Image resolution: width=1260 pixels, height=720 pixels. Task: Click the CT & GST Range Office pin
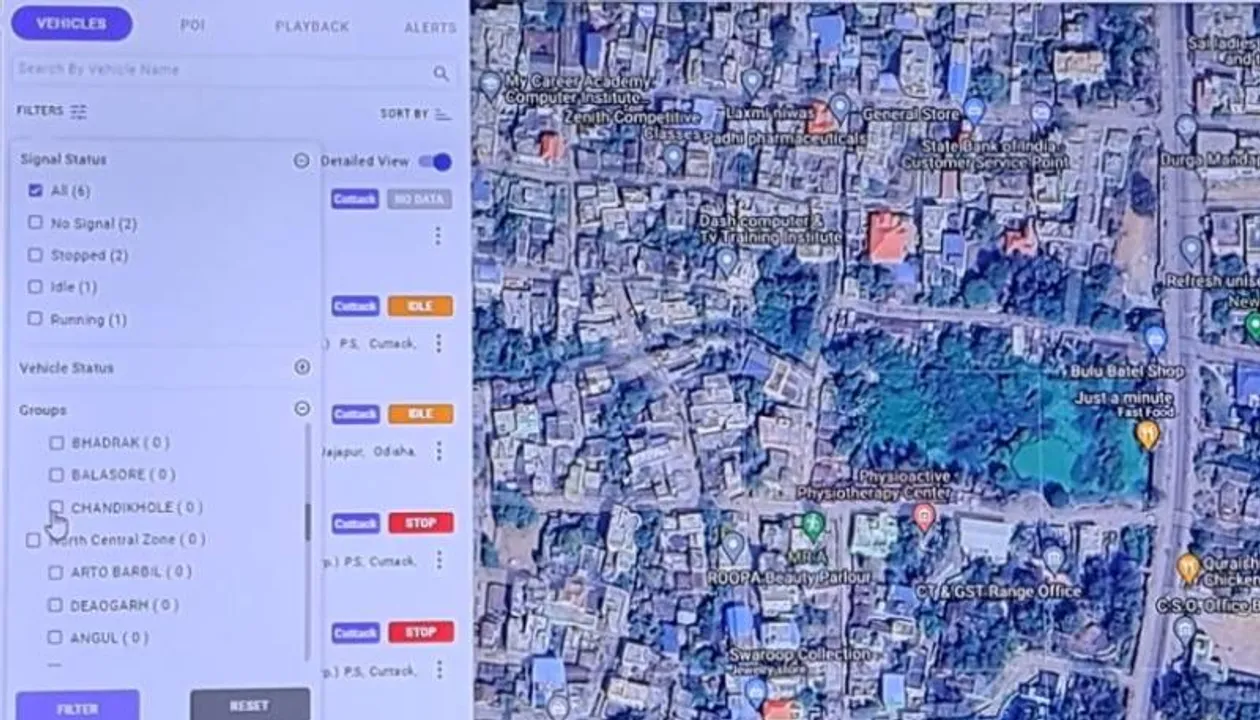(1052, 559)
